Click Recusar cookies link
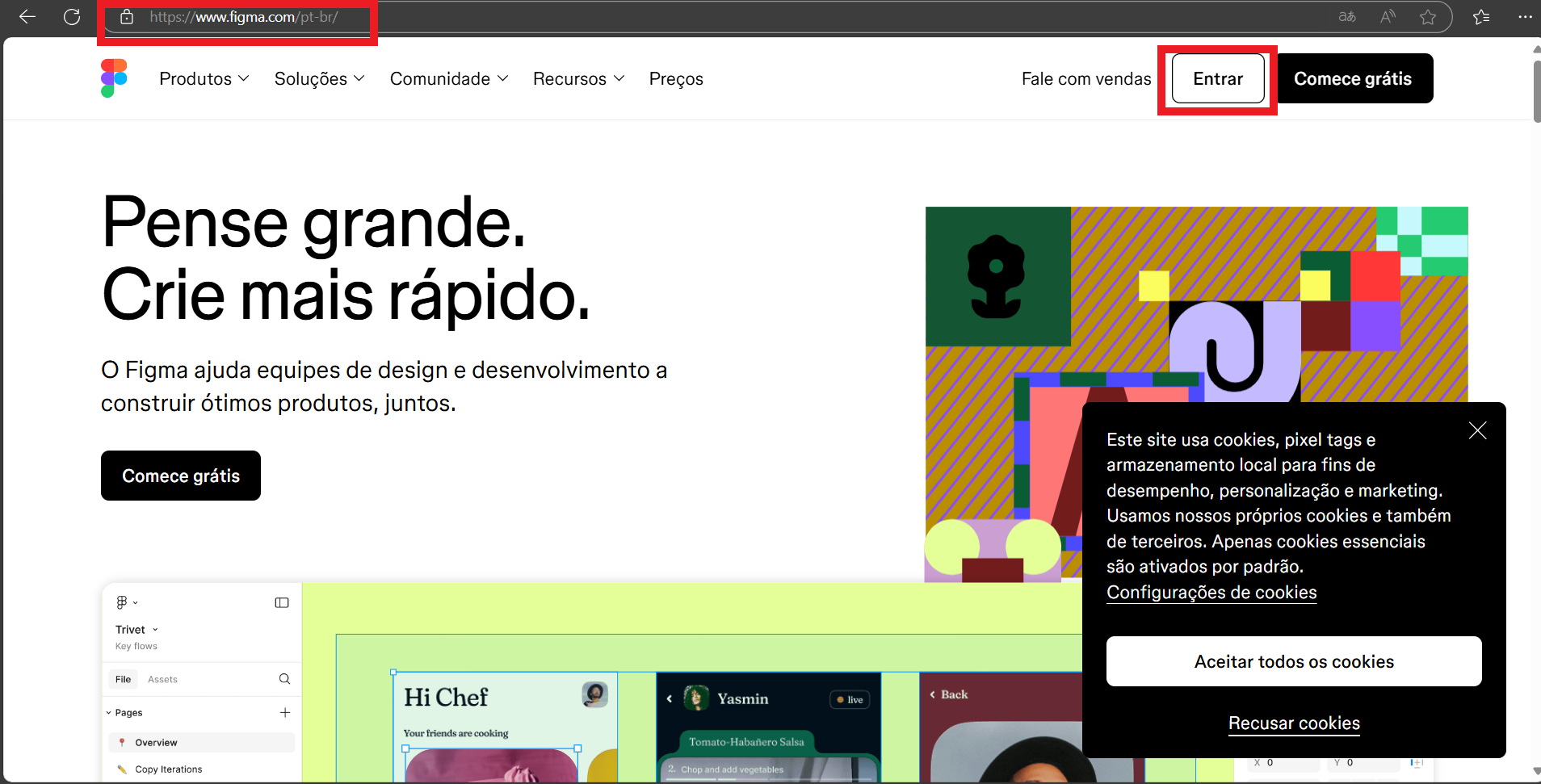 pyautogui.click(x=1294, y=723)
